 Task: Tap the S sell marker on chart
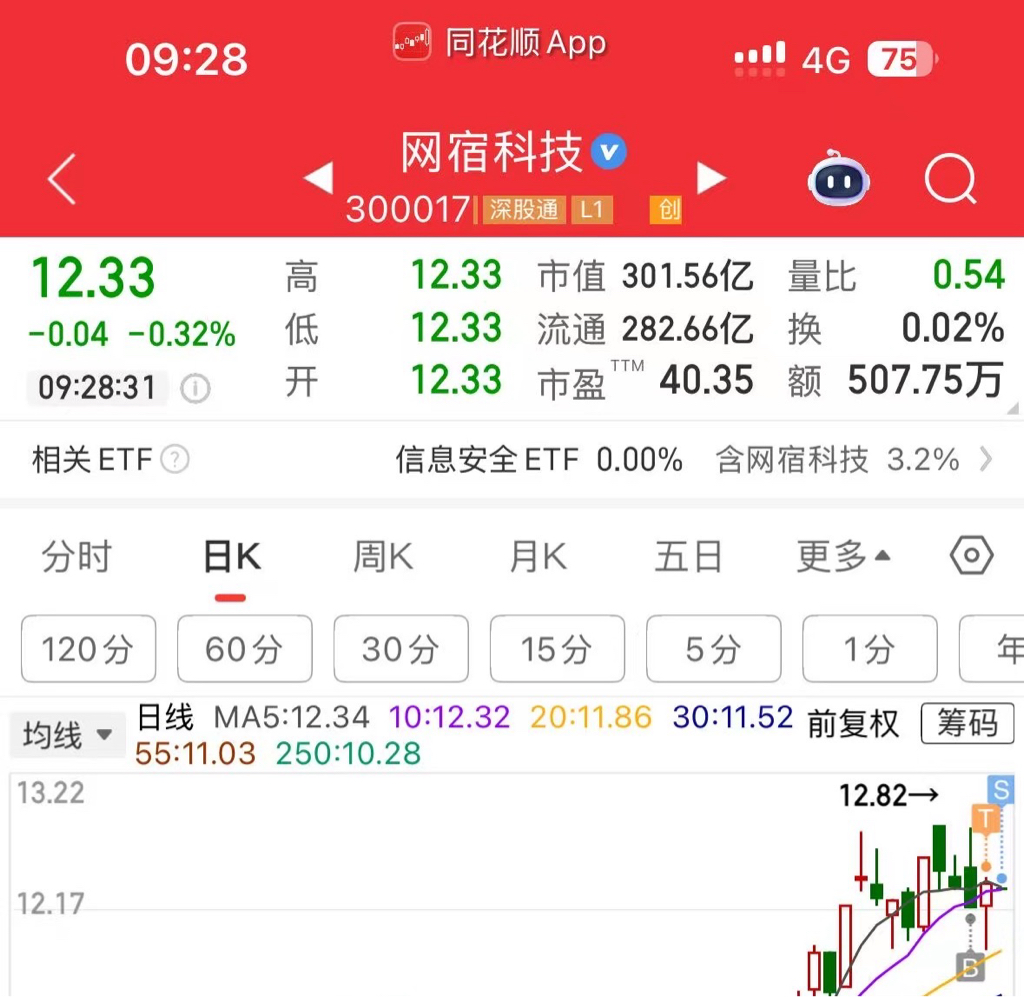pos(1000,789)
